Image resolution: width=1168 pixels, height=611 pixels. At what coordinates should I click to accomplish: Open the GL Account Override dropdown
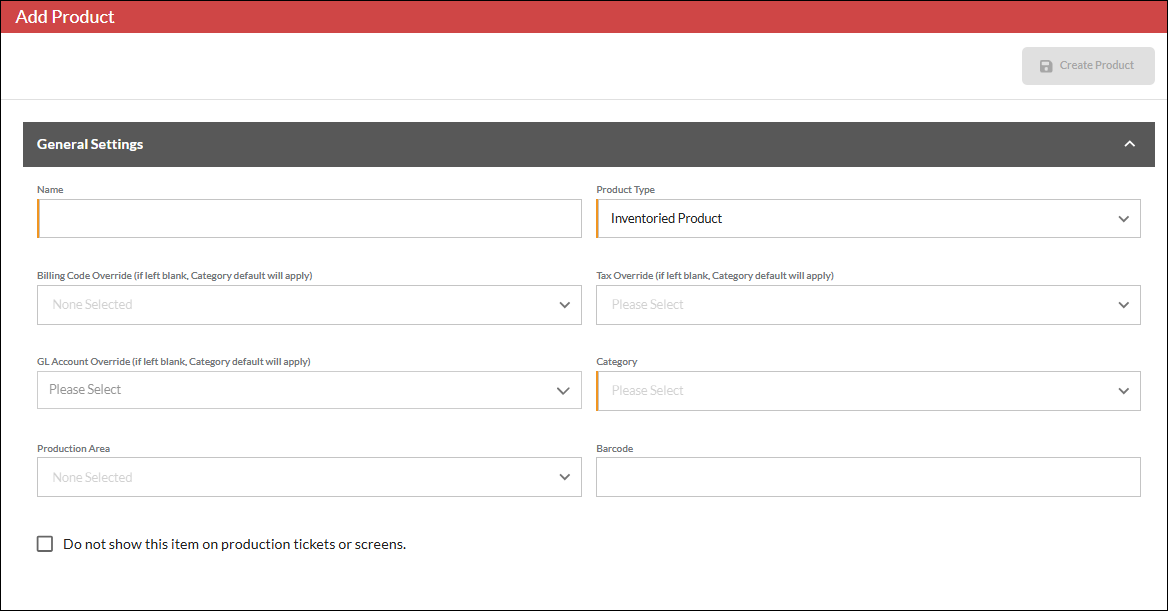[309, 390]
